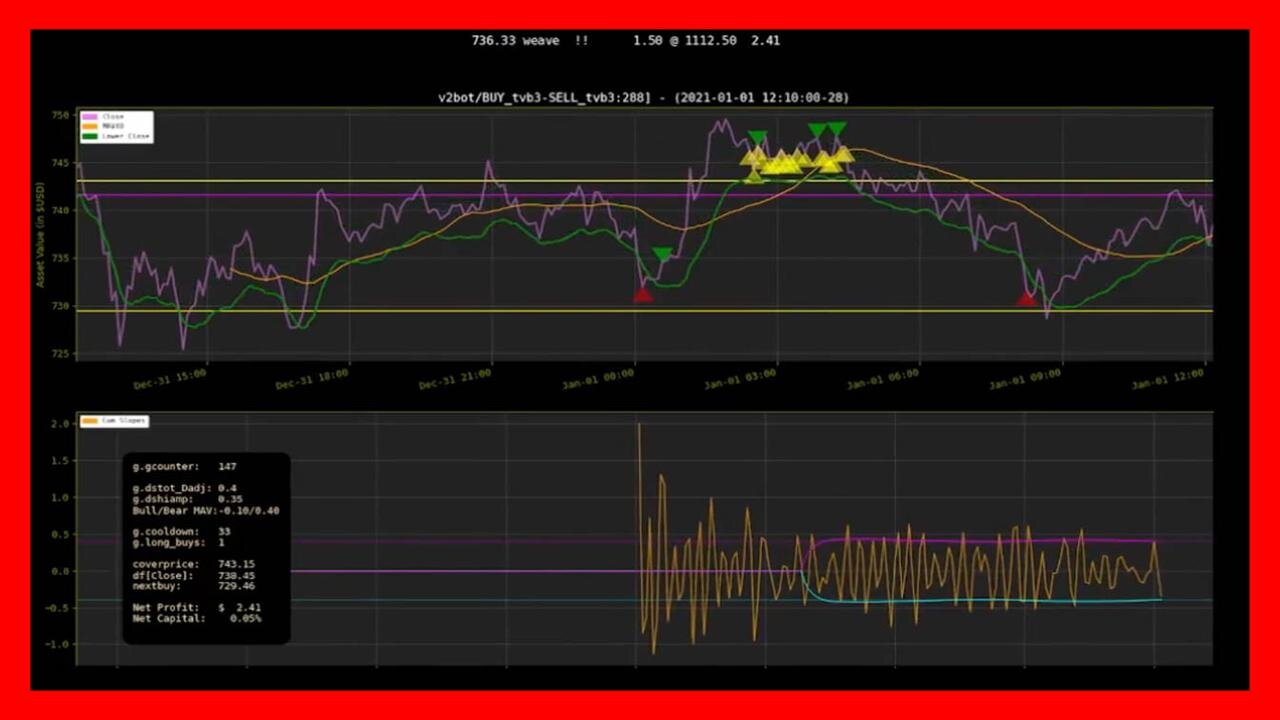
Task: Click the 'Bull/Bear MAV' stat row
Action: [206, 510]
